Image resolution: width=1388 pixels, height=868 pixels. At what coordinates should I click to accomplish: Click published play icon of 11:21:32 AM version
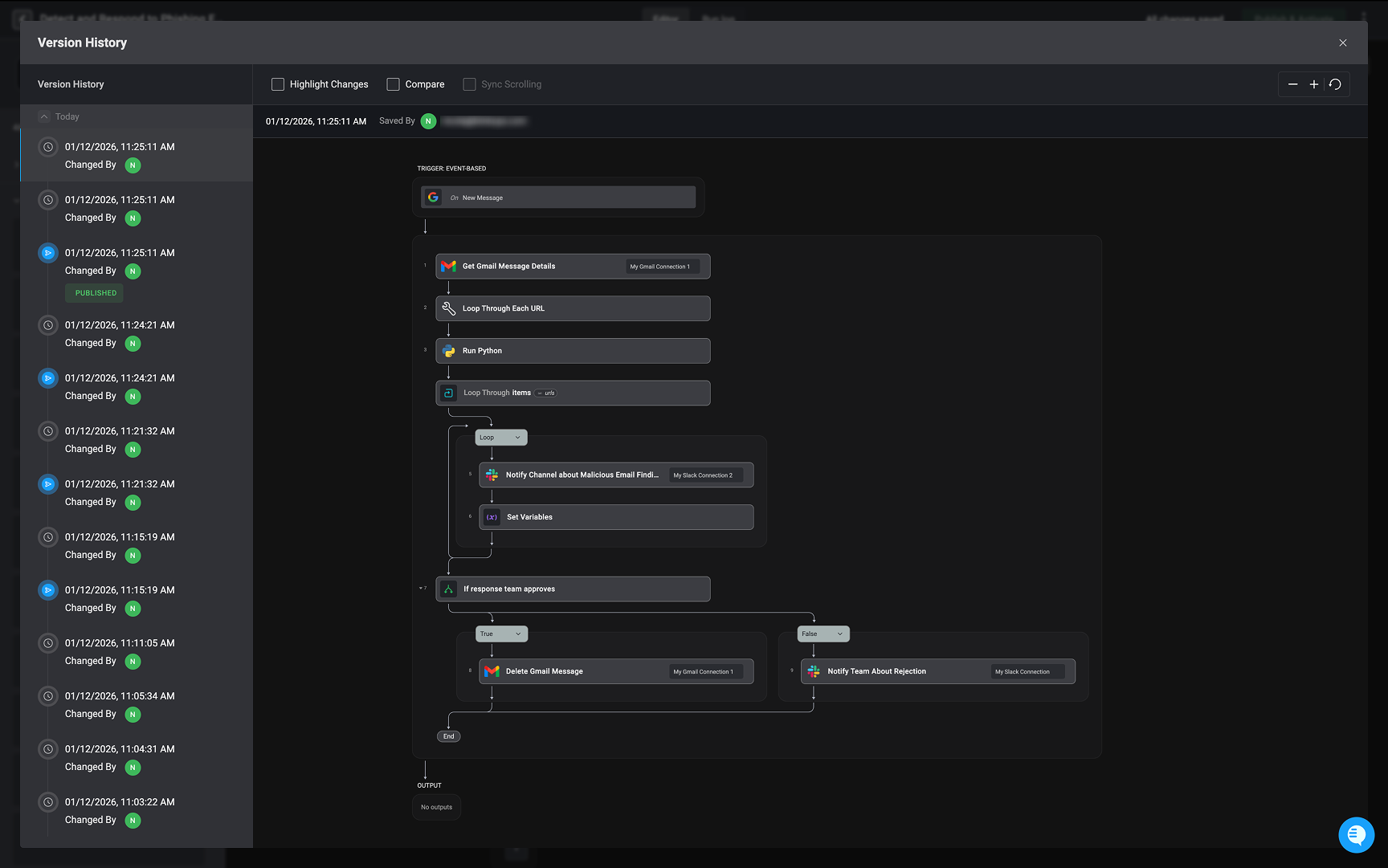(x=48, y=484)
